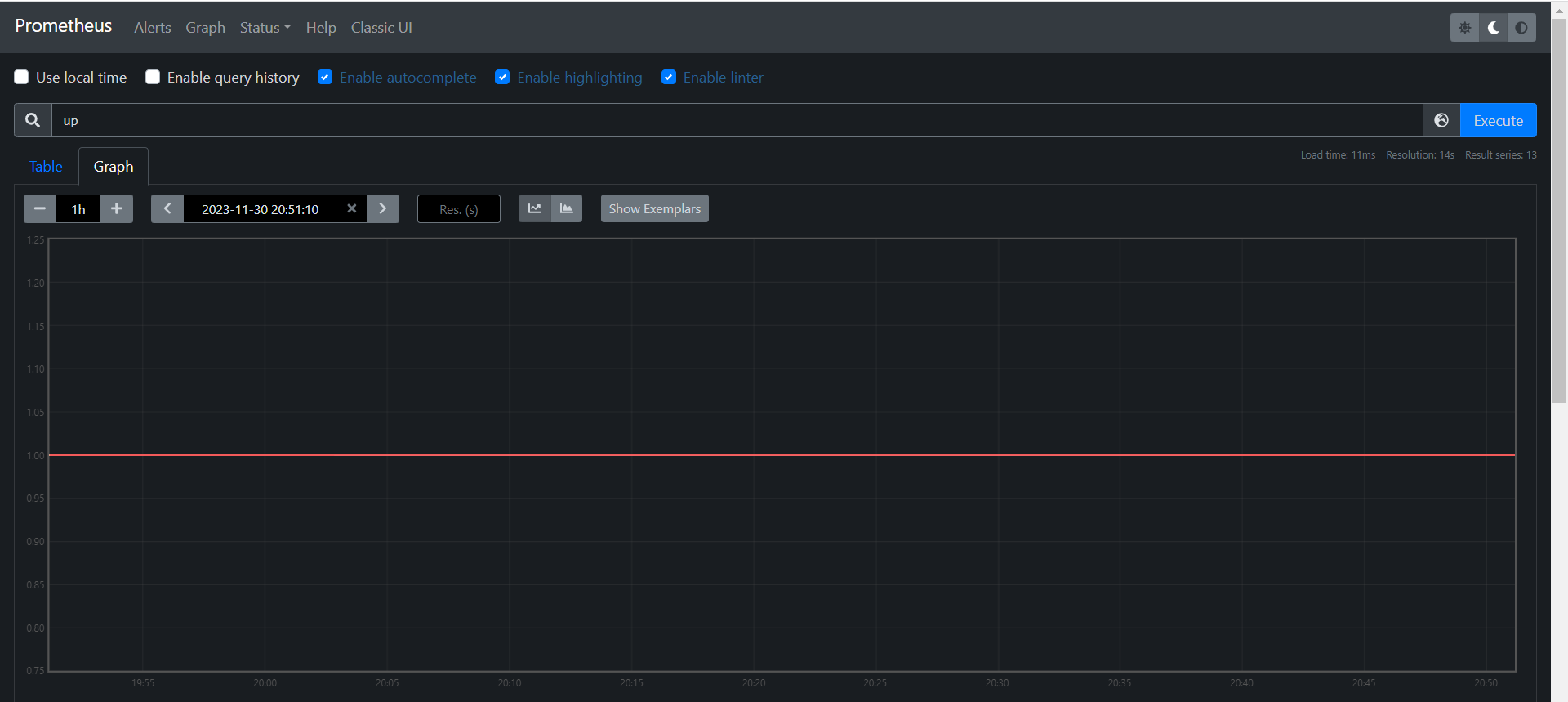Click the Show Exemplars button
Image resolution: width=1568 pixels, height=702 pixels.
click(655, 208)
